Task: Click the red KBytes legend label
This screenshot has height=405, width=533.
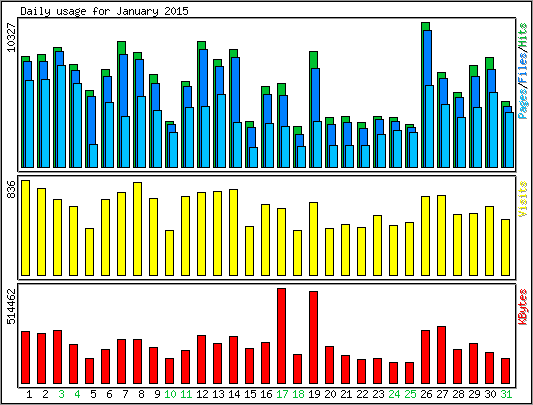Action: click(x=523, y=307)
